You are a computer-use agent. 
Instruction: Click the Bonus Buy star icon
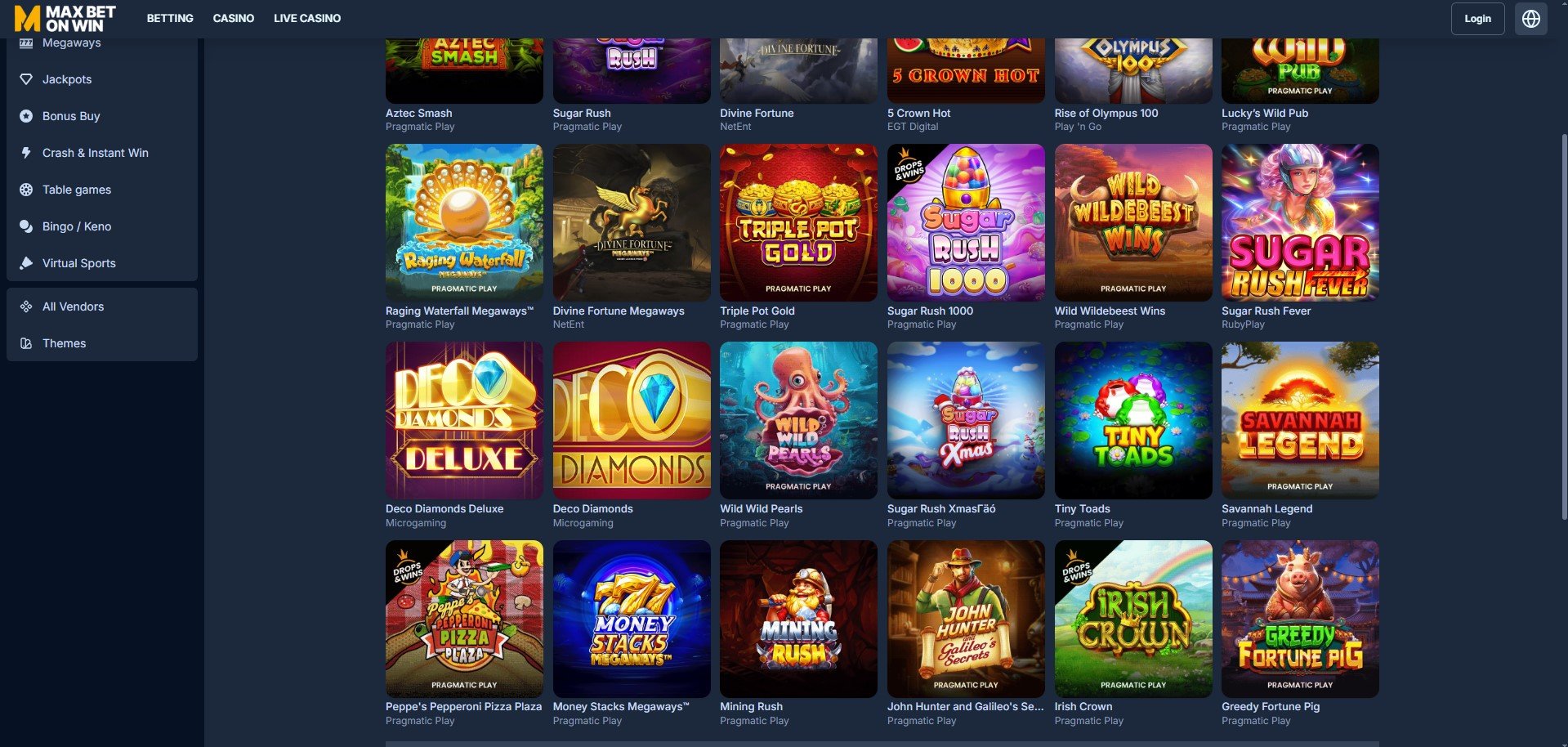26,116
